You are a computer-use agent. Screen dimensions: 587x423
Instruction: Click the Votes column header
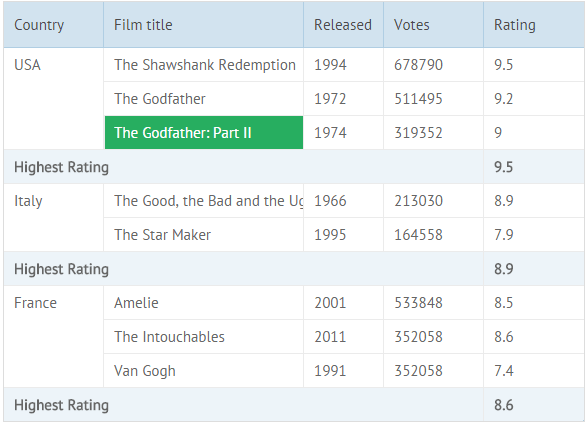[x=434, y=25]
